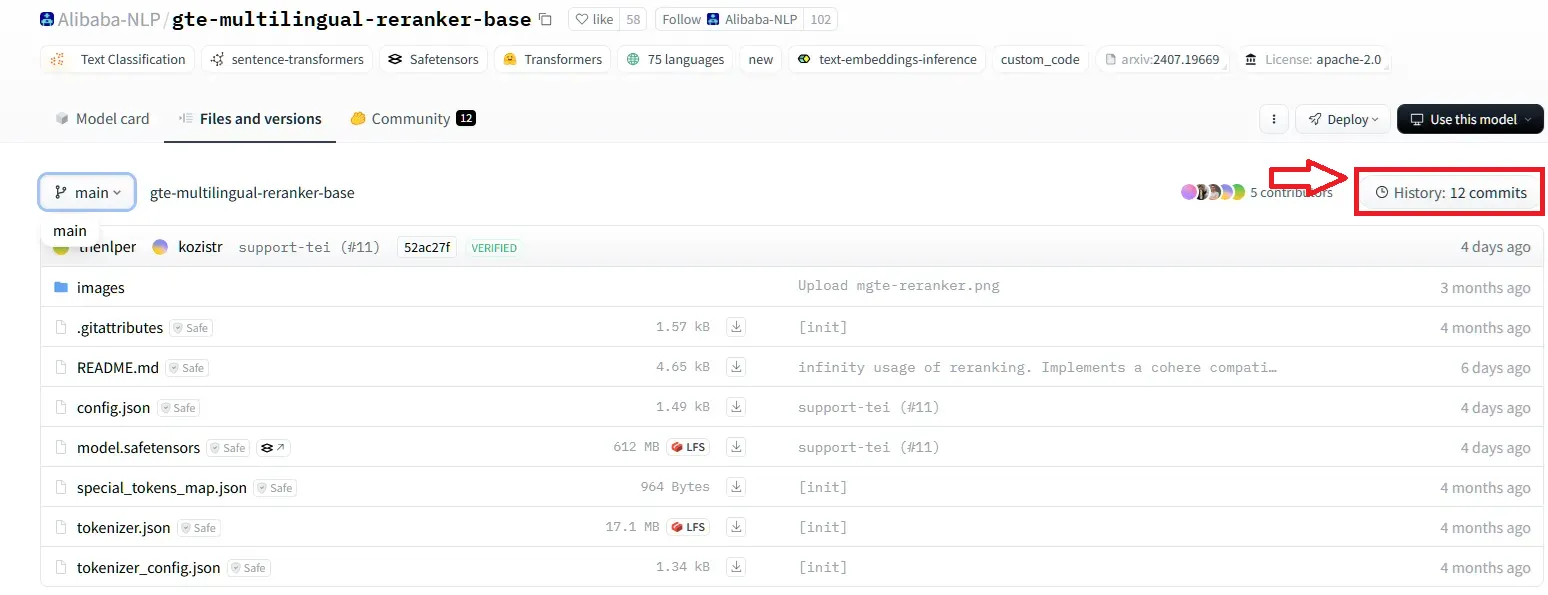Click the Safe badge next to README.md
This screenshot has height=595, width=1548.
pyautogui.click(x=187, y=368)
